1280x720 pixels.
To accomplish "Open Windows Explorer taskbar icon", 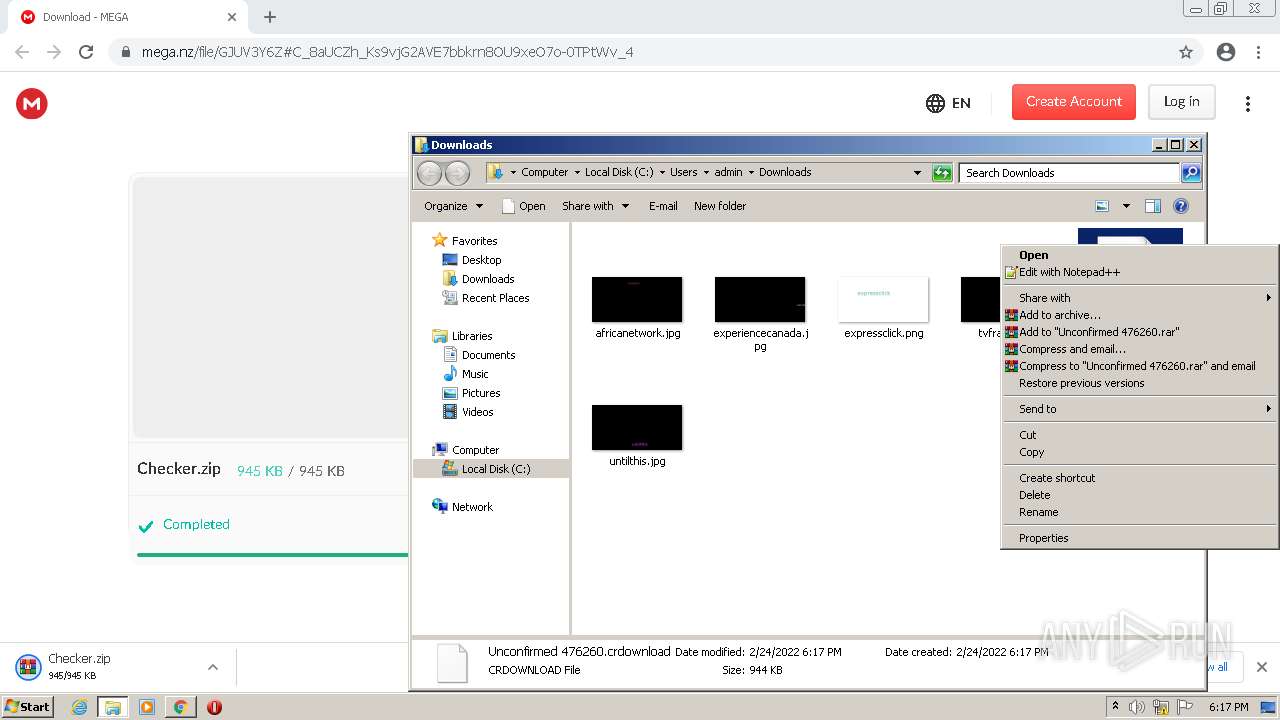I will 113,707.
